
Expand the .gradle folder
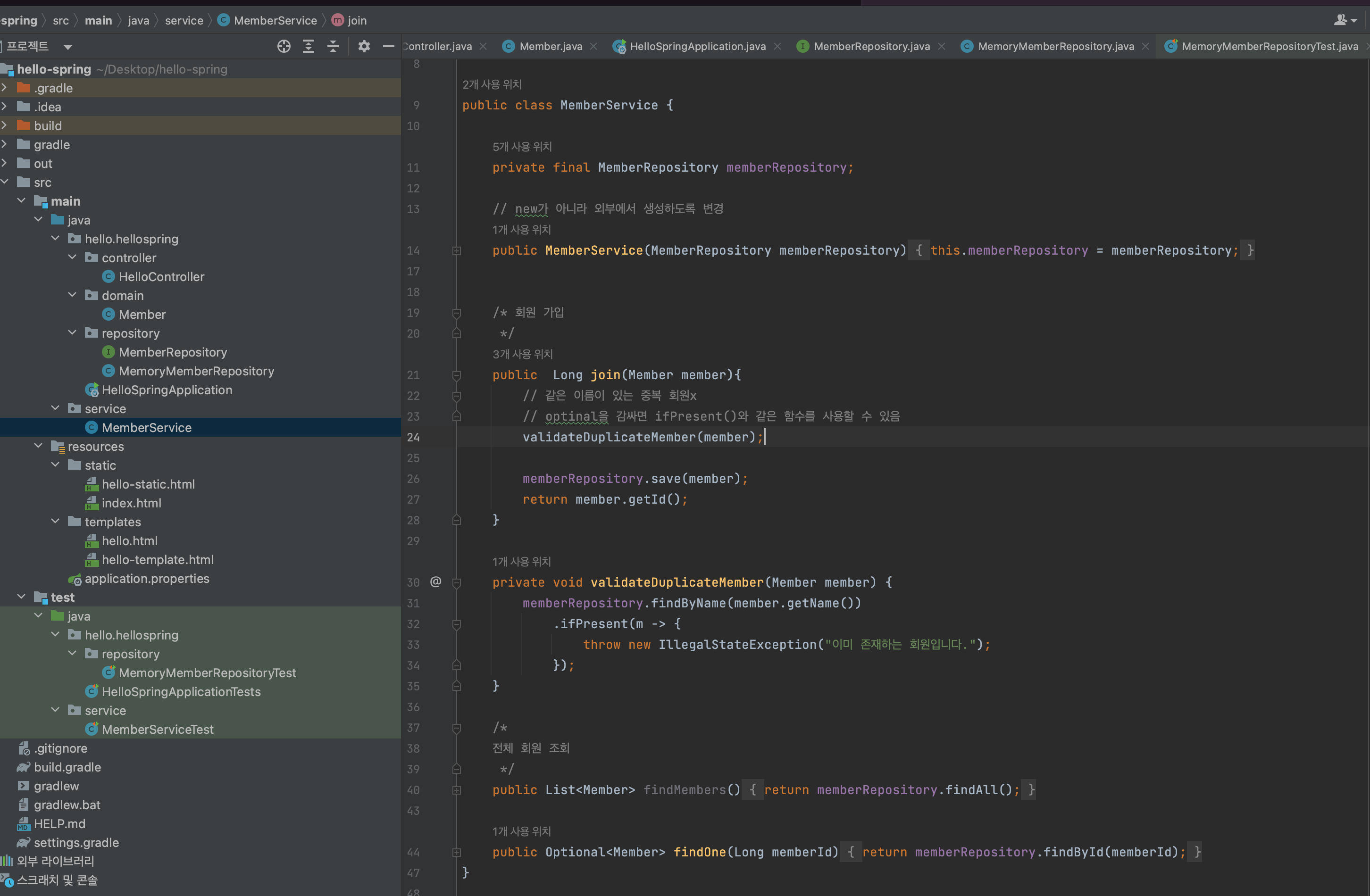[x=5, y=88]
